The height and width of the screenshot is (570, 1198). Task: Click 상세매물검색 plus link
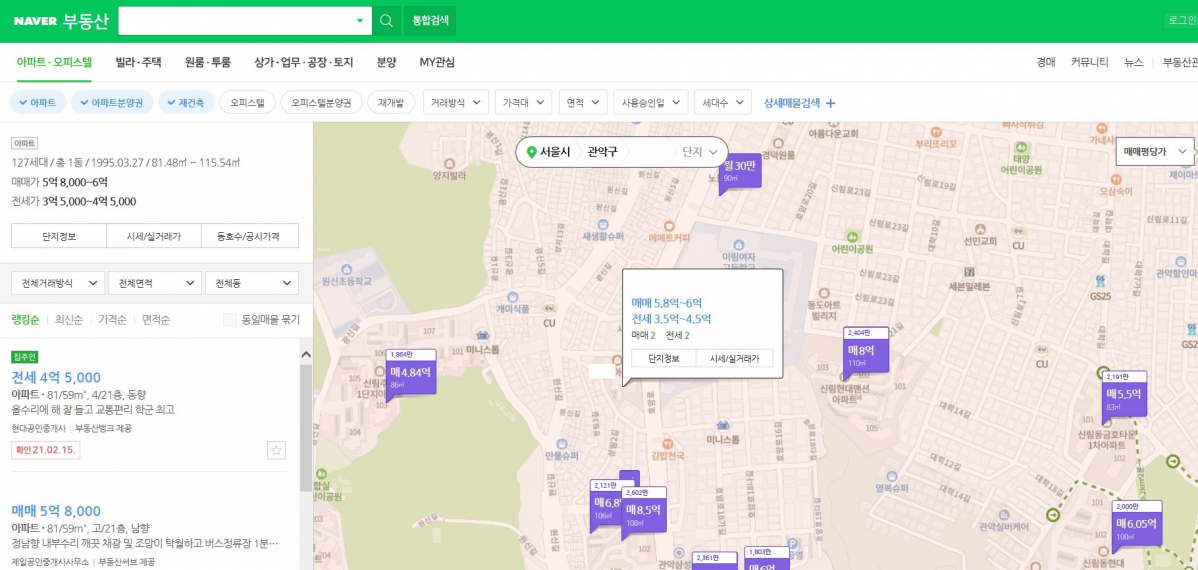click(800, 102)
